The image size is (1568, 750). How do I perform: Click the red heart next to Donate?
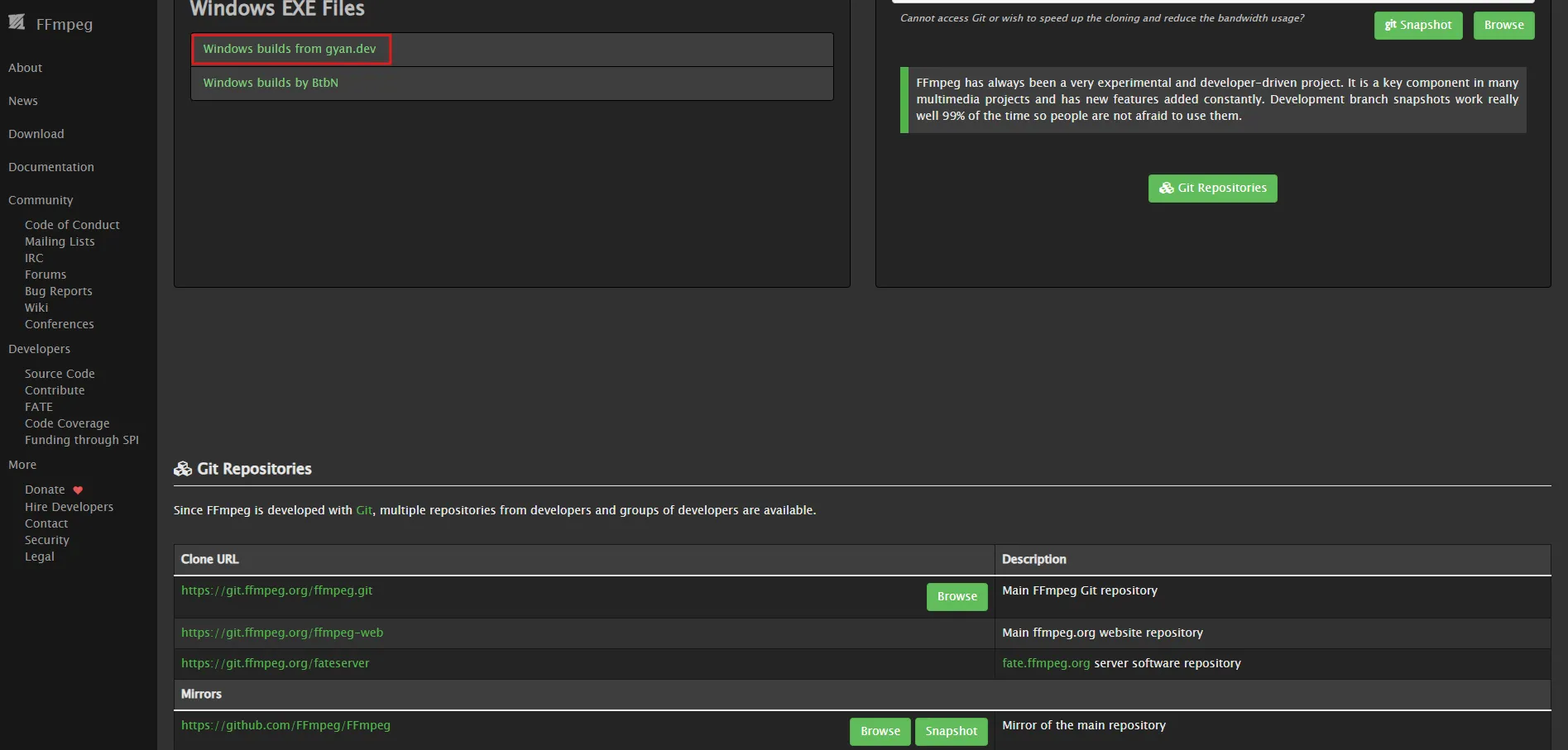pos(78,490)
